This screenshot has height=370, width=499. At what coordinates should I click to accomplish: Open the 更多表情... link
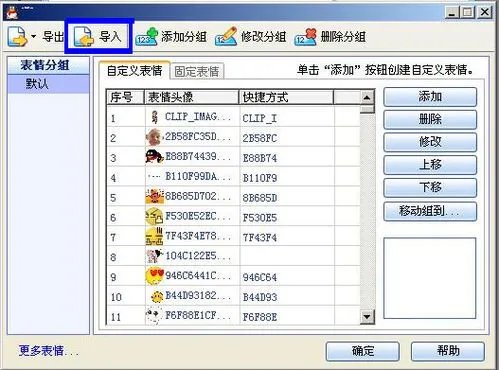(x=49, y=351)
